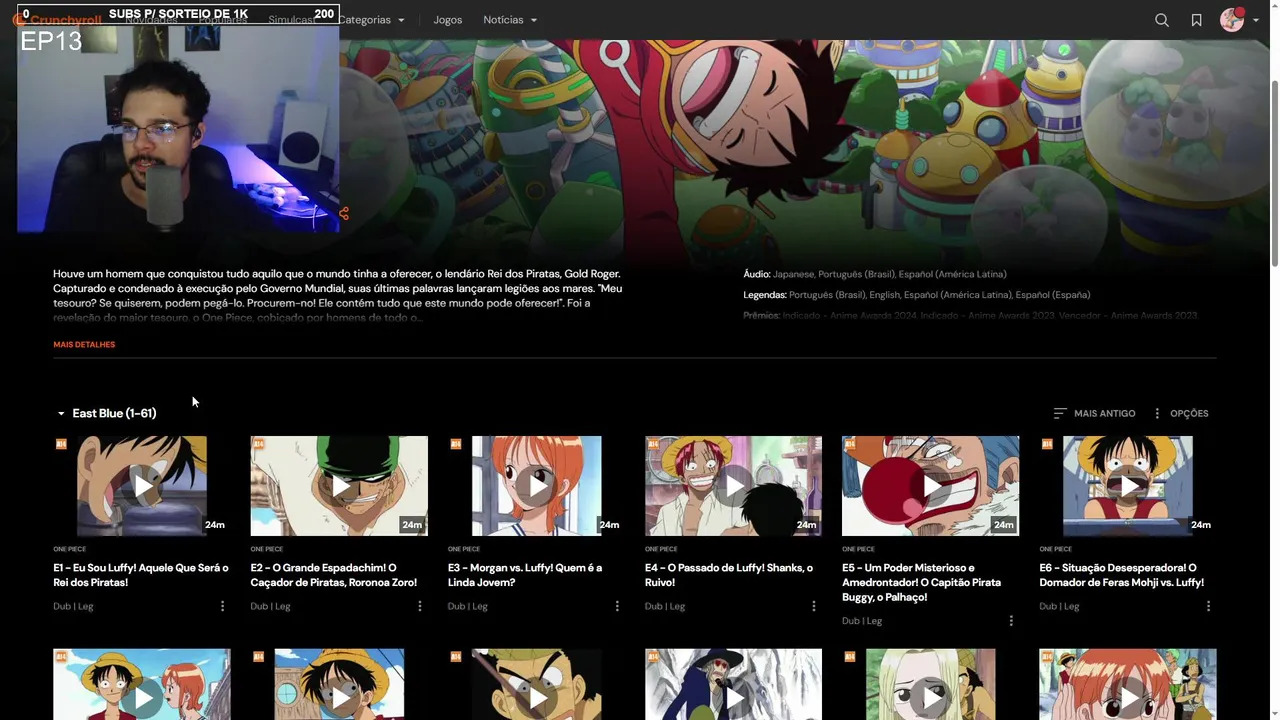The width and height of the screenshot is (1280, 720).
Task: Open the profile avatar menu
Action: (1232, 20)
